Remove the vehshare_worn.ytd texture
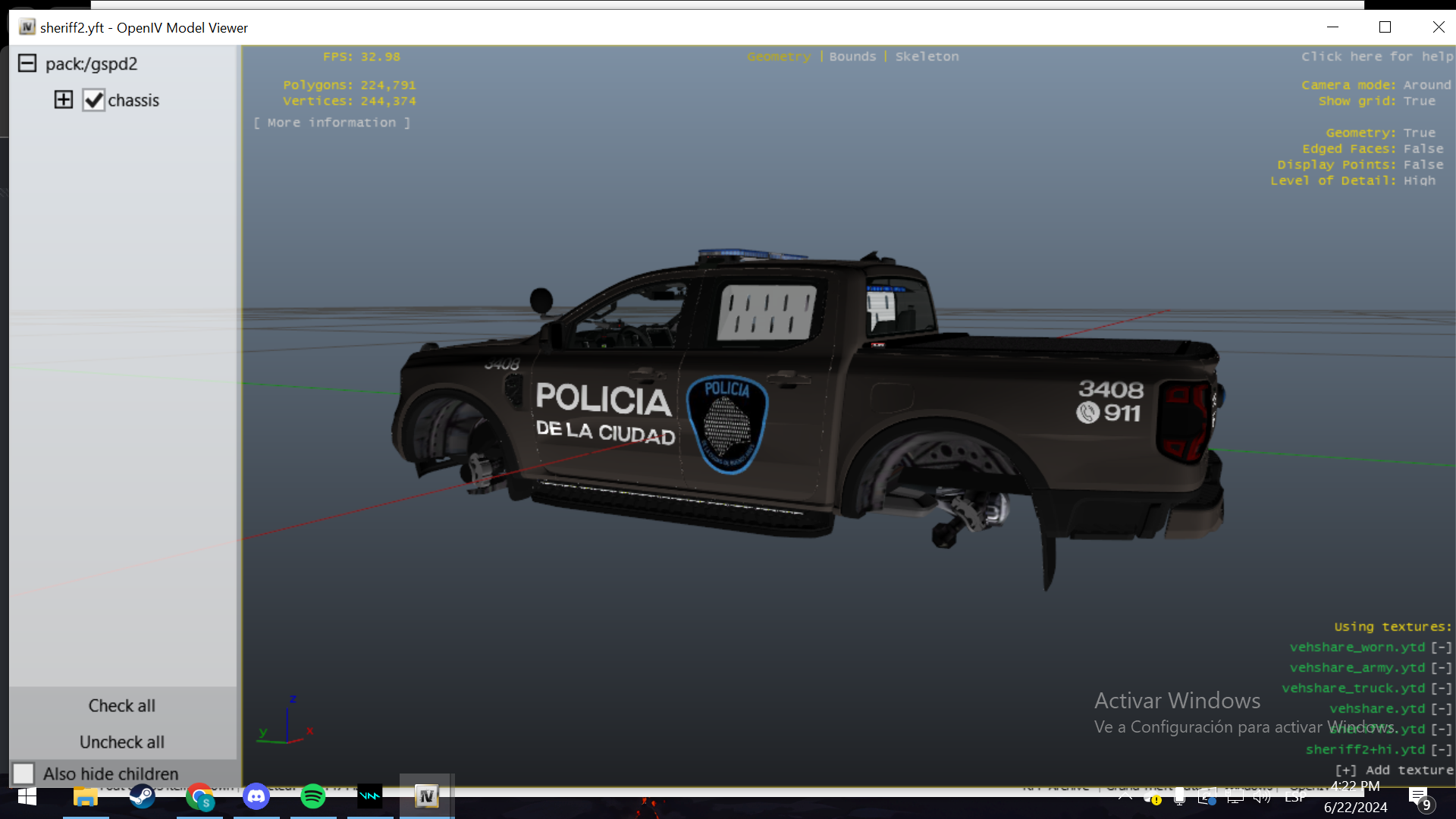The width and height of the screenshot is (1456, 819). tap(1441, 648)
